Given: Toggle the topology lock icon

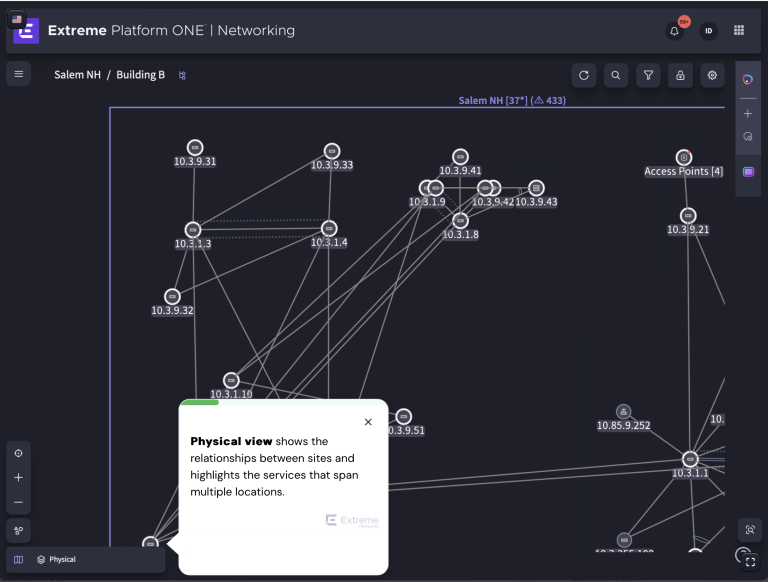Looking at the screenshot, I should [x=680, y=75].
